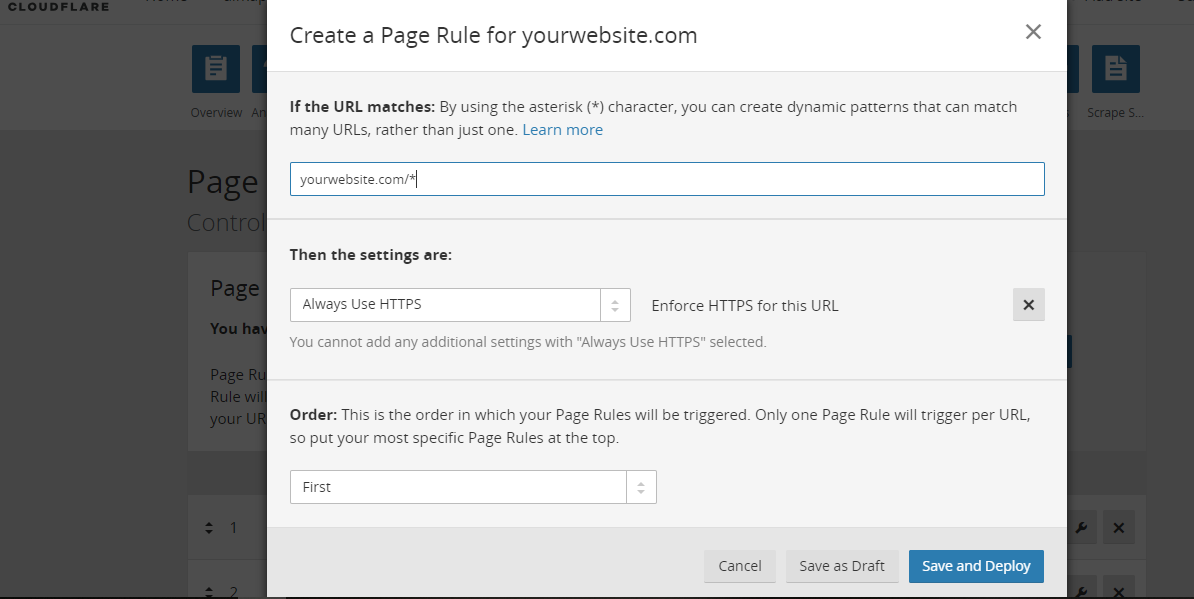Open the First order dropdown
The width and height of the screenshot is (1194, 599).
click(473, 487)
